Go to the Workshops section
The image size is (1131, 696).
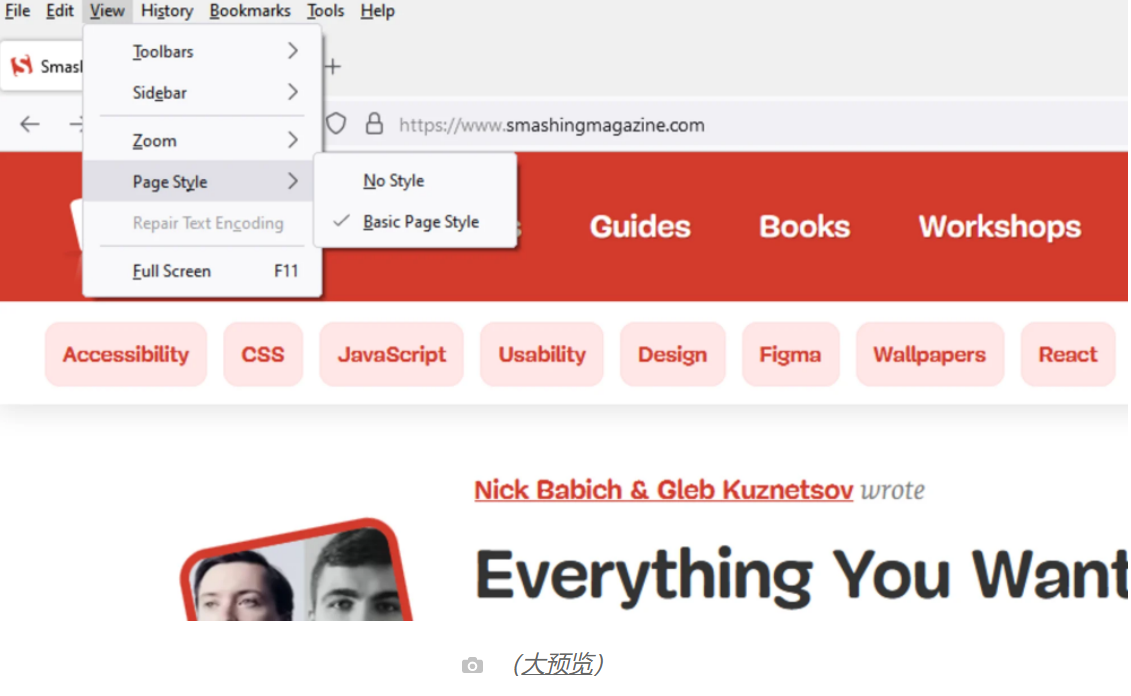(x=999, y=226)
